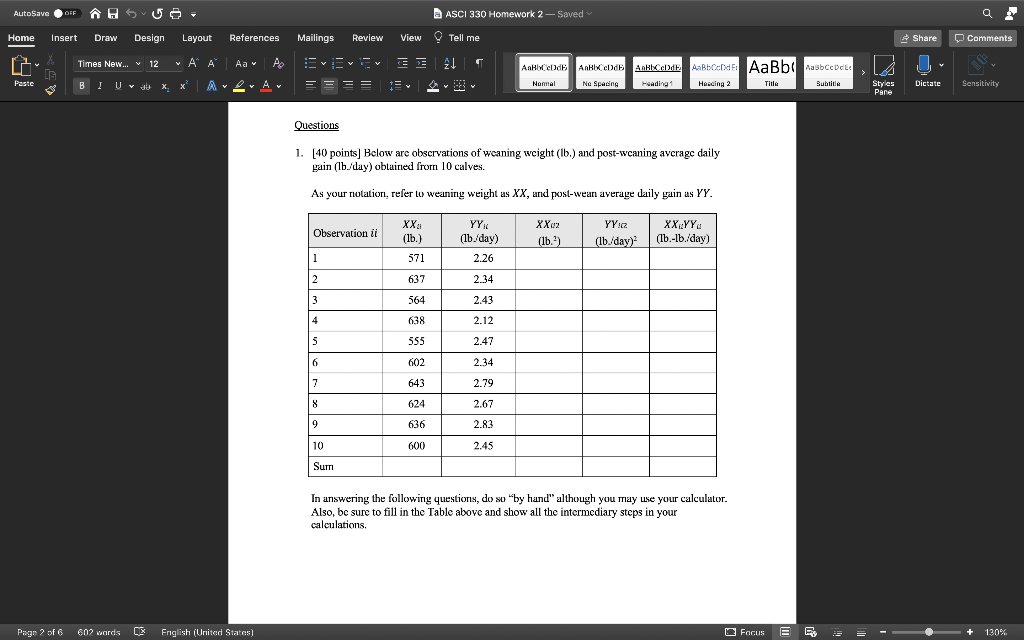Toggle italic formatting
Screen dimensions: 1024x640
click(x=99, y=86)
